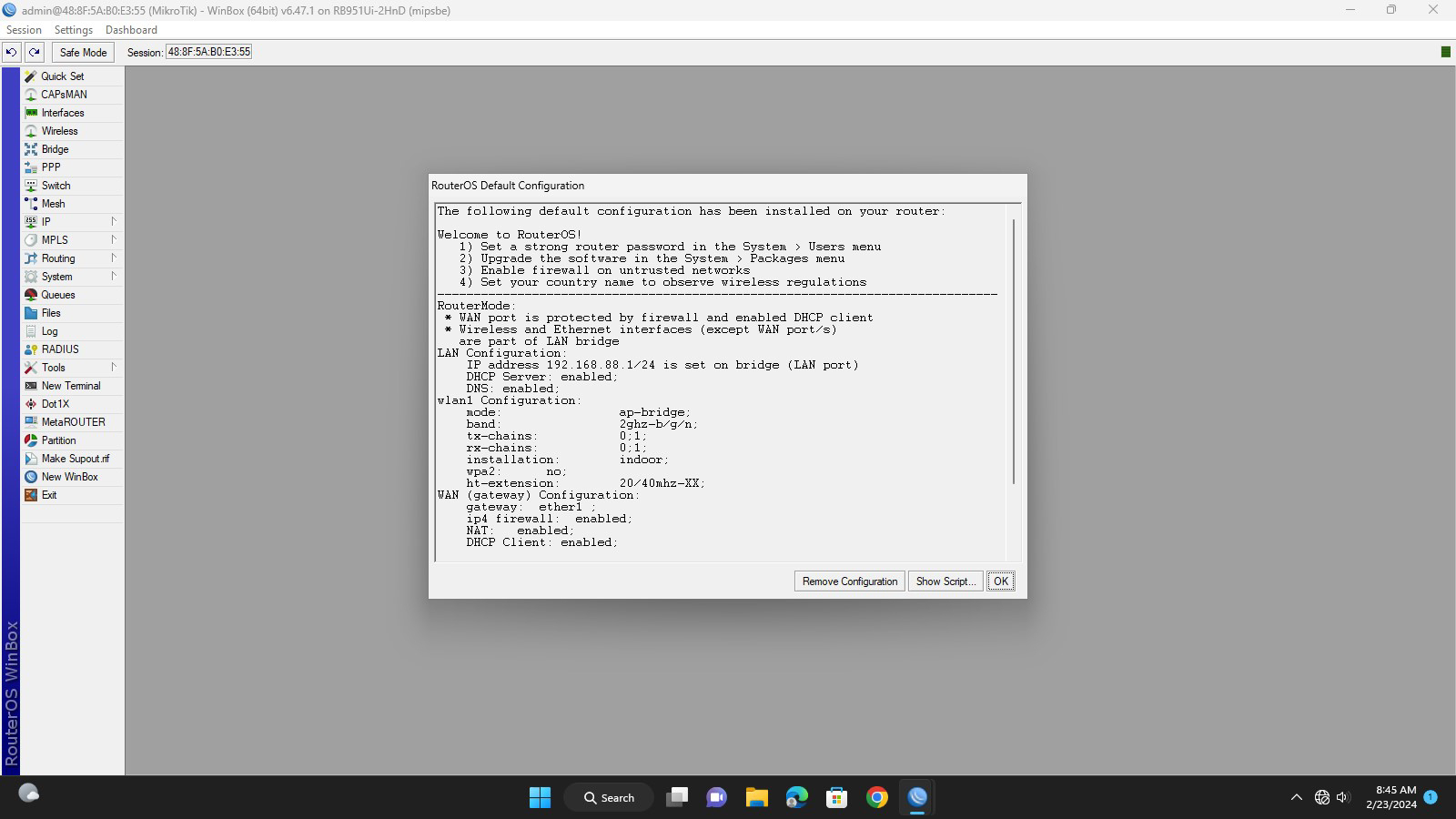The width and height of the screenshot is (1456, 819).
Task: Open Google Chrome from taskbar
Action: (876, 797)
